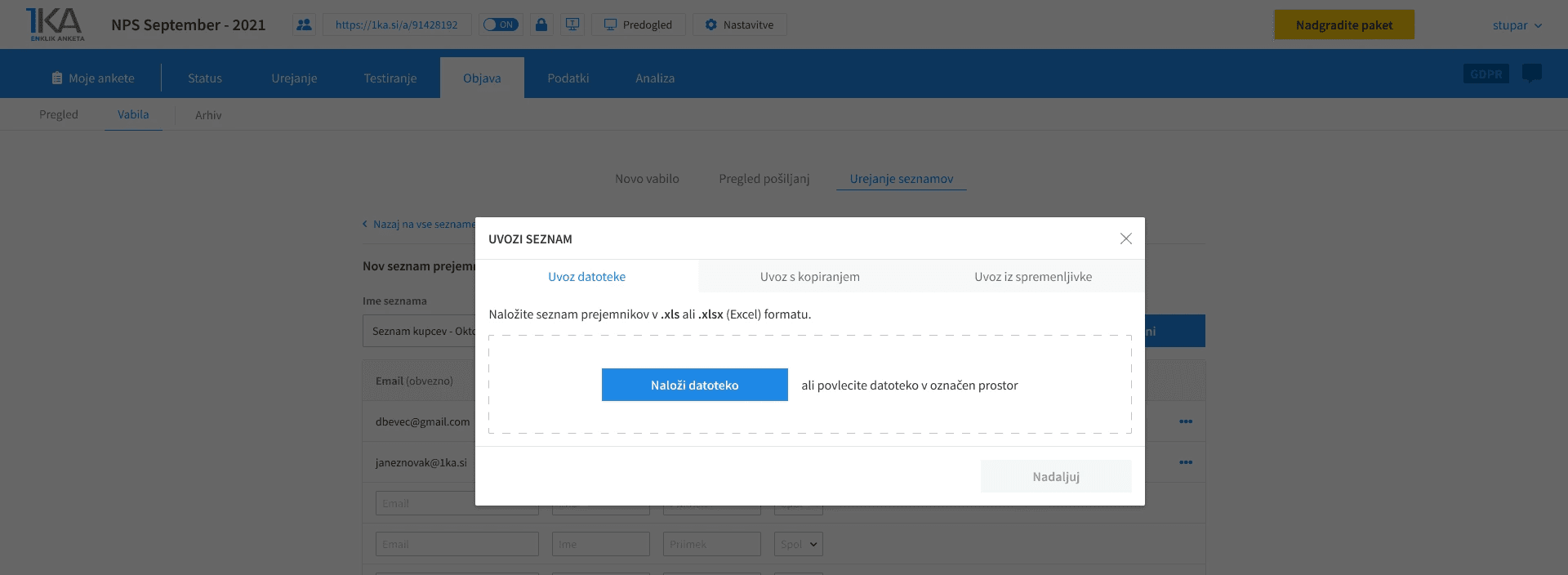Open options menu for janeznovak@1ka.si row
The height and width of the screenshot is (575, 1568).
[x=1186, y=462]
